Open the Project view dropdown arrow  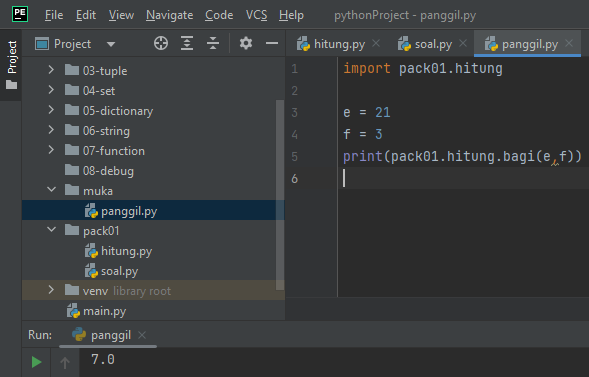coord(110,44)
